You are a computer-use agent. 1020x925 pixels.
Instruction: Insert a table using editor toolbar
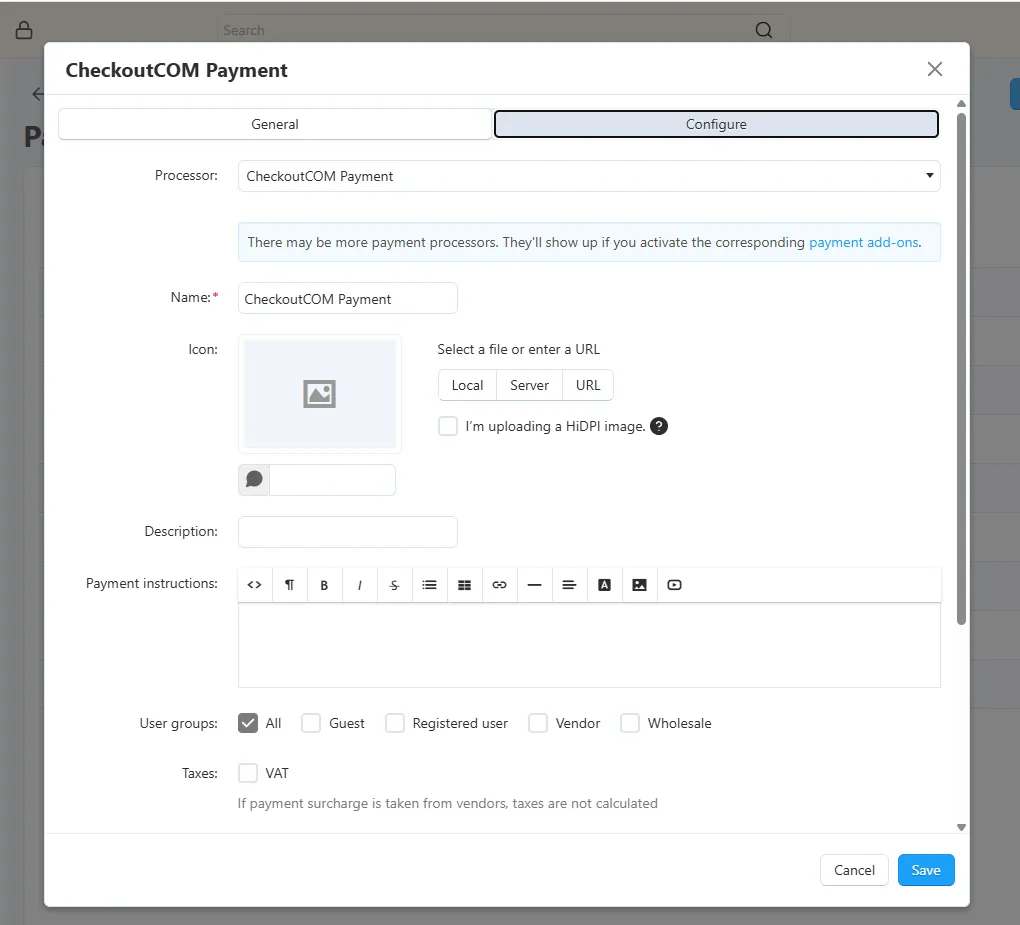(464, 585)
